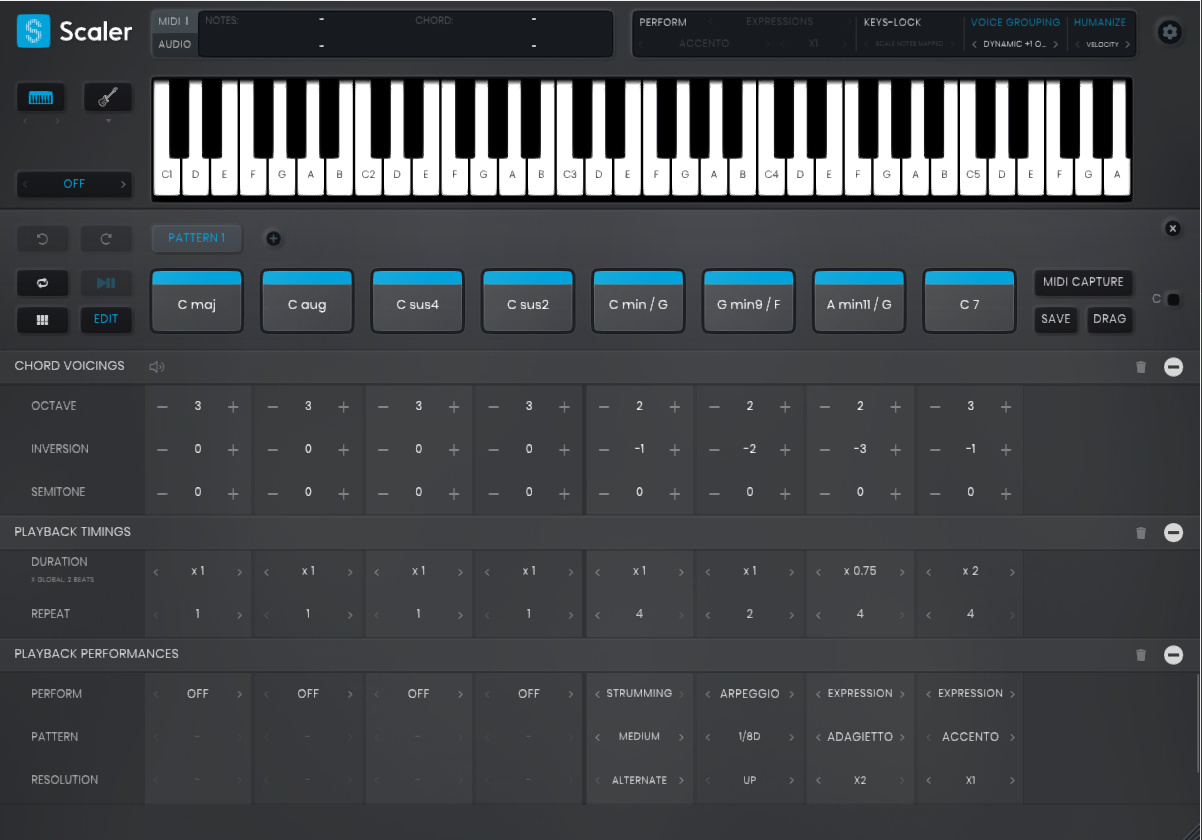Switch input to AUDIO mode

click(x=174, y=44)
